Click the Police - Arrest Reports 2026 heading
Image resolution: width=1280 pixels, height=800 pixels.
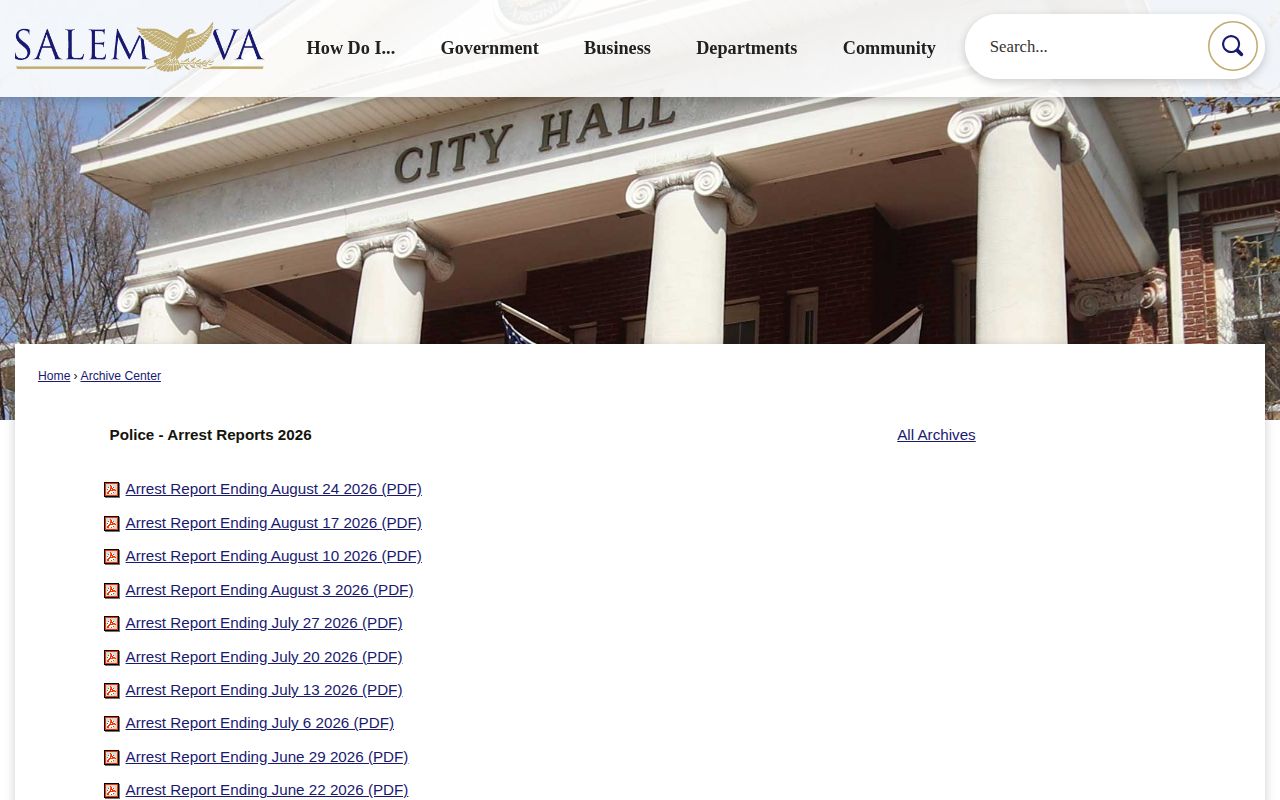[x=210, y=435]
